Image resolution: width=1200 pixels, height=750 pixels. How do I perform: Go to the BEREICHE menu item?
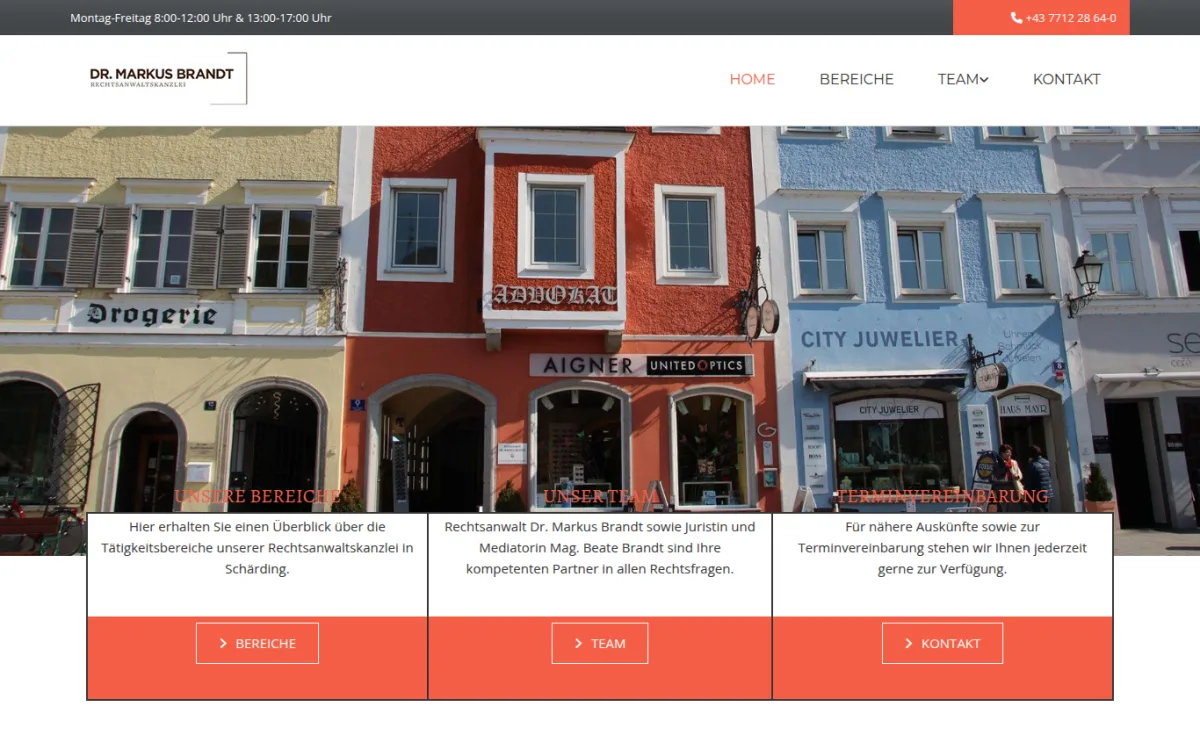tap(856, 79)
